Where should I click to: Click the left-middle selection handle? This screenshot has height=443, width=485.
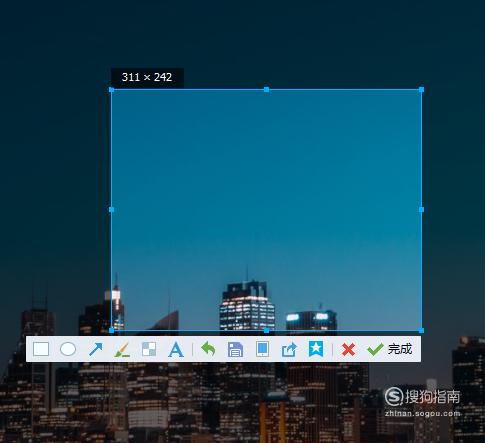pos(112,210)
